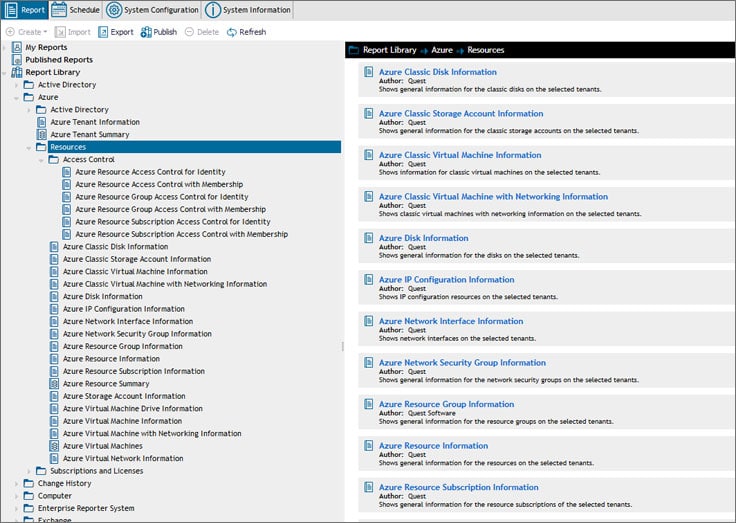Click the pane splitter handle between tree and list
This screenshot has width=736, height=523.
[x=343, y=346]
